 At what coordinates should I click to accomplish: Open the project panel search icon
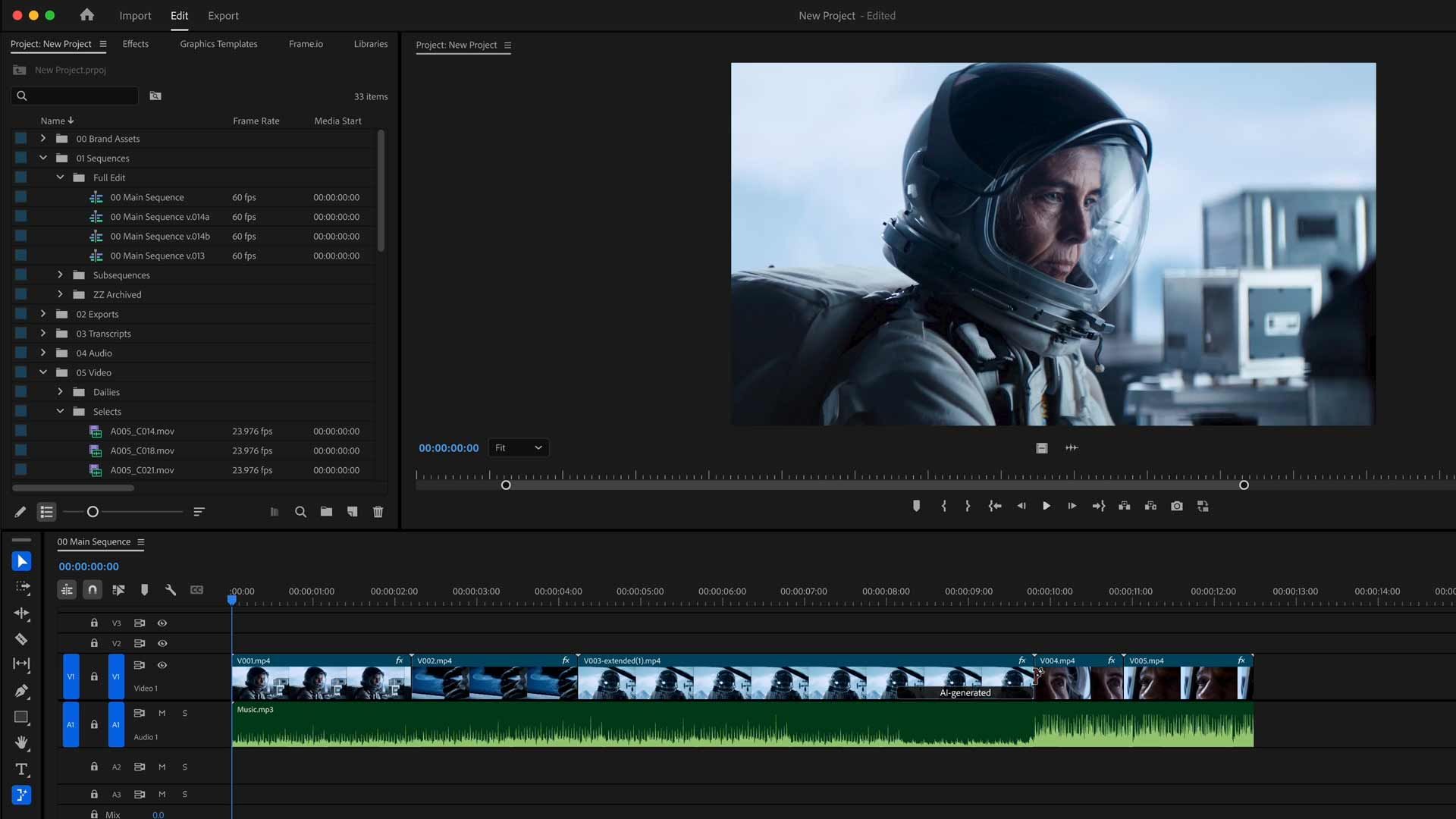(x=300, y=512)
